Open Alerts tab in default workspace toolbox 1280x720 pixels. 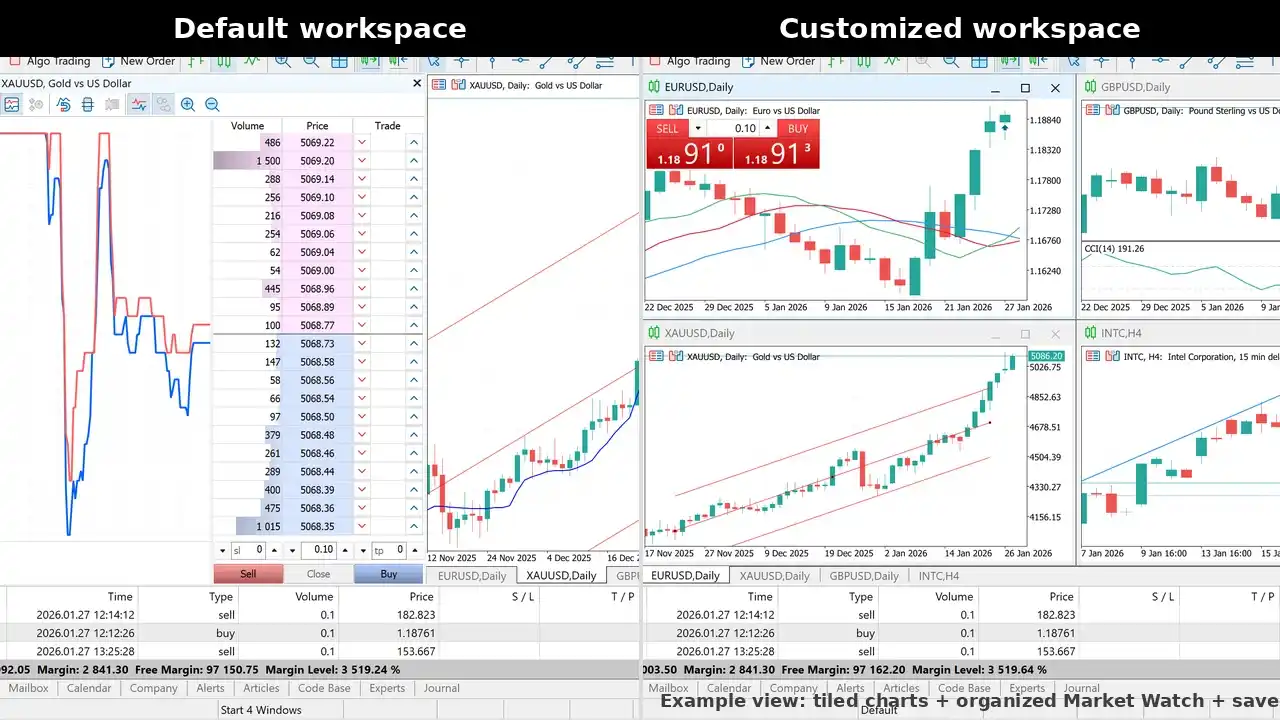click(211, 688)
